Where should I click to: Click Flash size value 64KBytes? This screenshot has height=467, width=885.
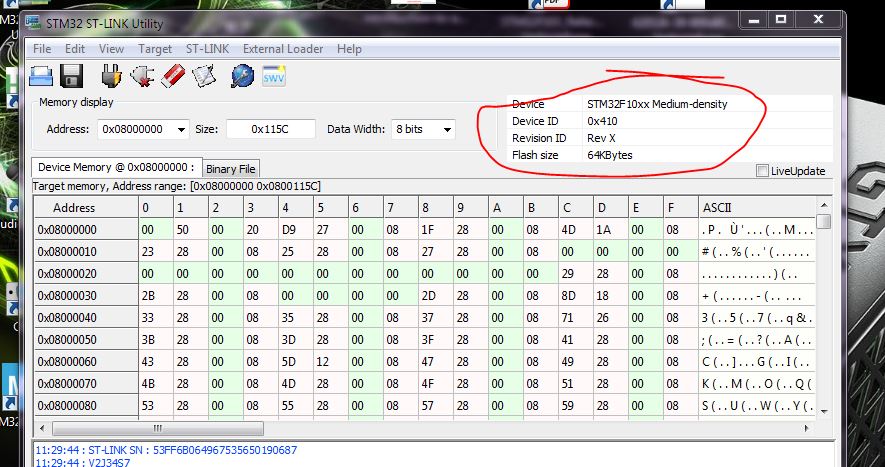click(610, 155)
